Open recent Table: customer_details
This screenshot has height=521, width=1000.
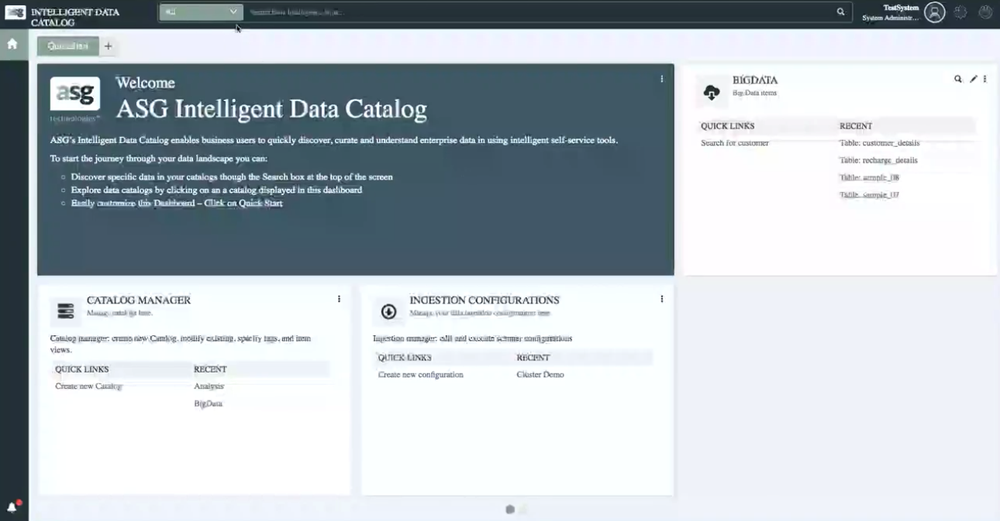point(879,143)
